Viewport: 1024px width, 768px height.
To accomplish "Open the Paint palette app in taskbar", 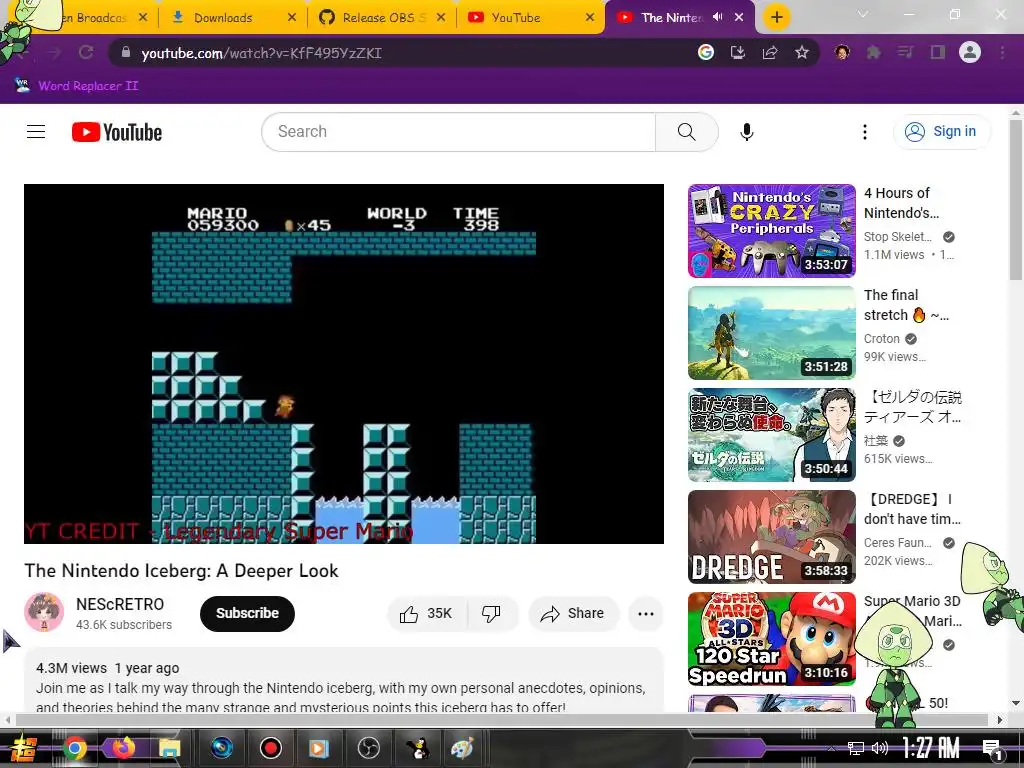I will tap(462, 748).
